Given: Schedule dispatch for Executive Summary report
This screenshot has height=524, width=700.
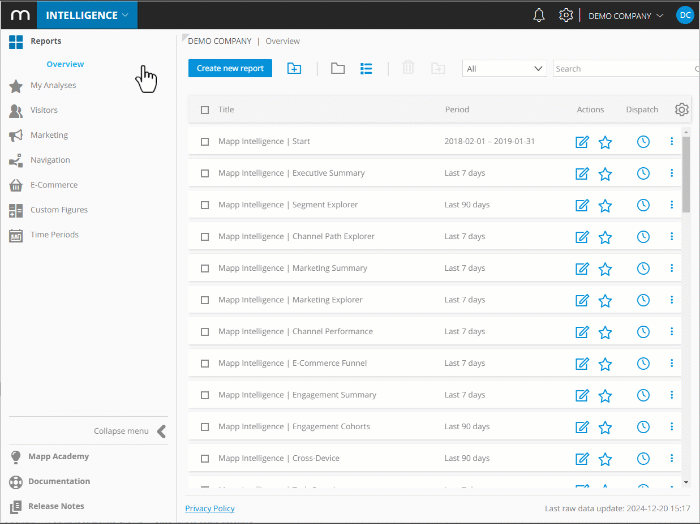Looking at the screenshot, I should pos(643,174).
